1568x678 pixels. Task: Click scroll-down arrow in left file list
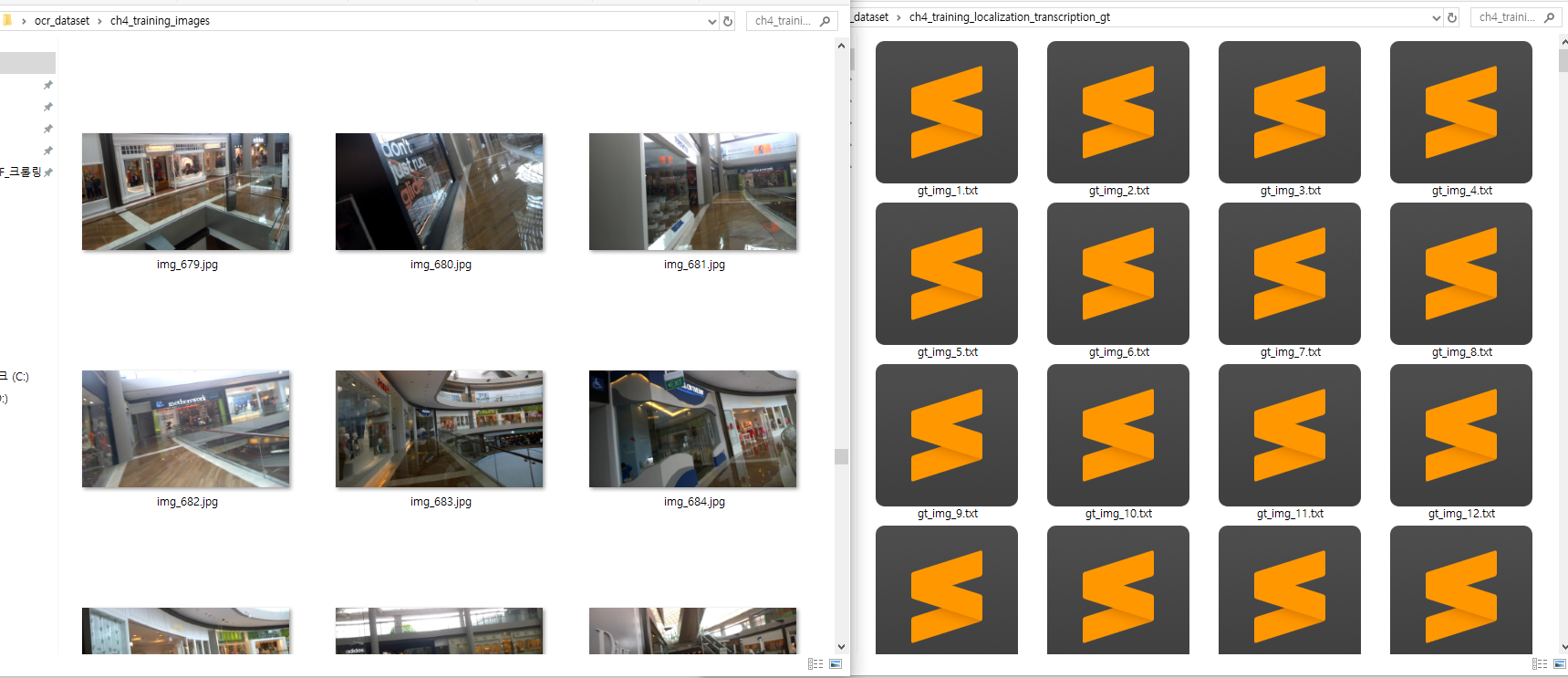(841, 647)
